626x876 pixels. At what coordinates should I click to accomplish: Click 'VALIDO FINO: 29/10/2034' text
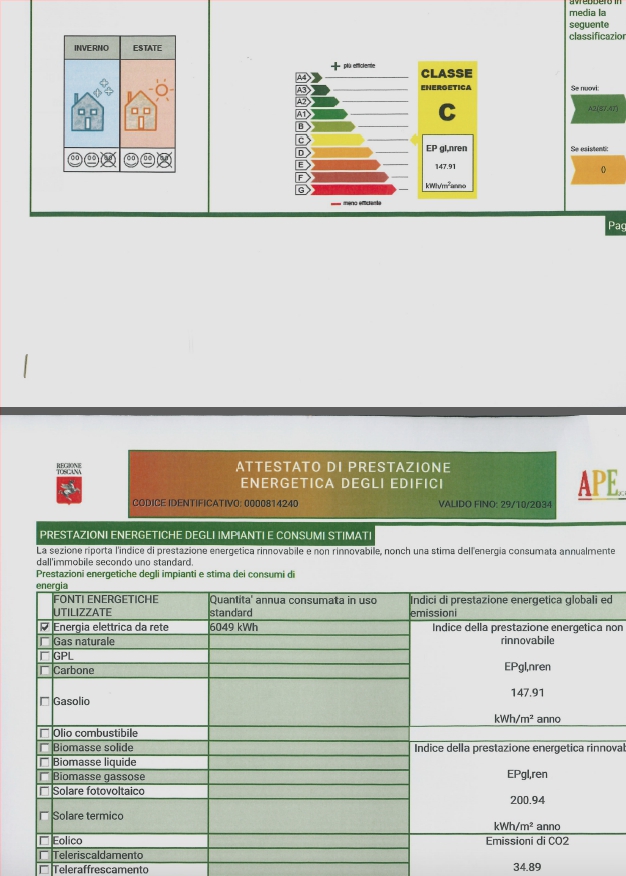click(x=495, y=504)
